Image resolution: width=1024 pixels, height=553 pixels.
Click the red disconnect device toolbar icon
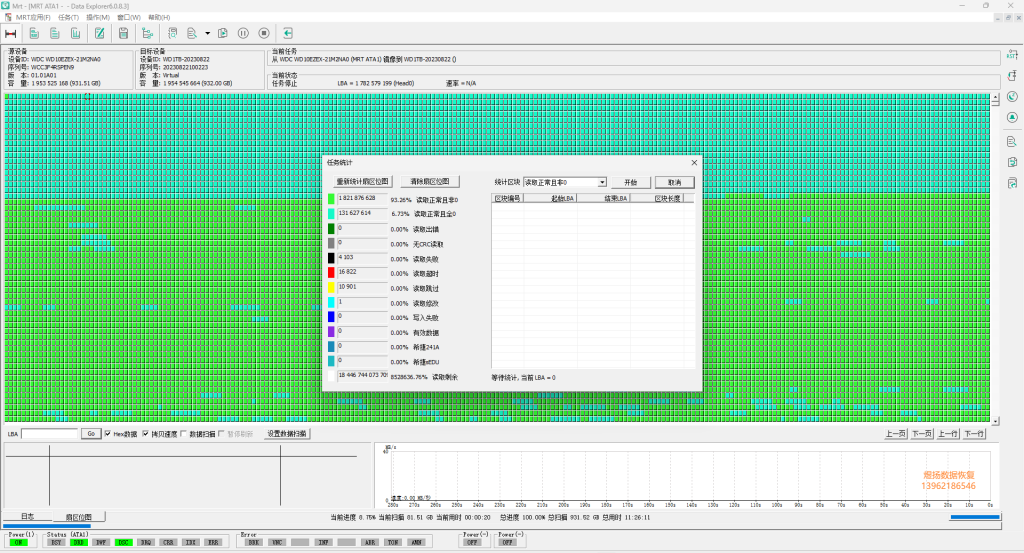click(x=10, y=33)
